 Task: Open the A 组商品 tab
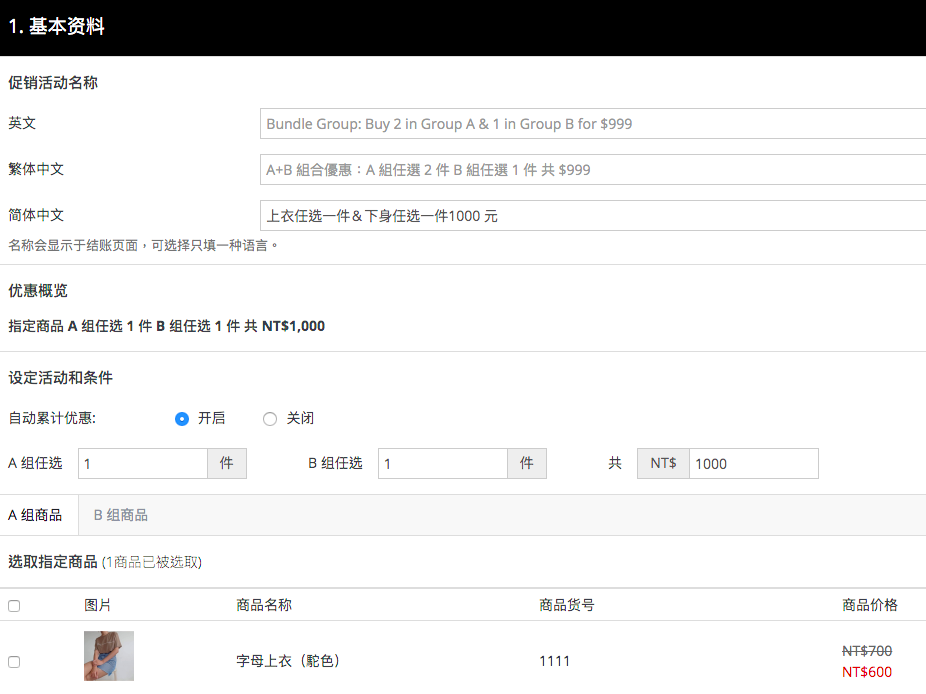(x=35, y=515)
